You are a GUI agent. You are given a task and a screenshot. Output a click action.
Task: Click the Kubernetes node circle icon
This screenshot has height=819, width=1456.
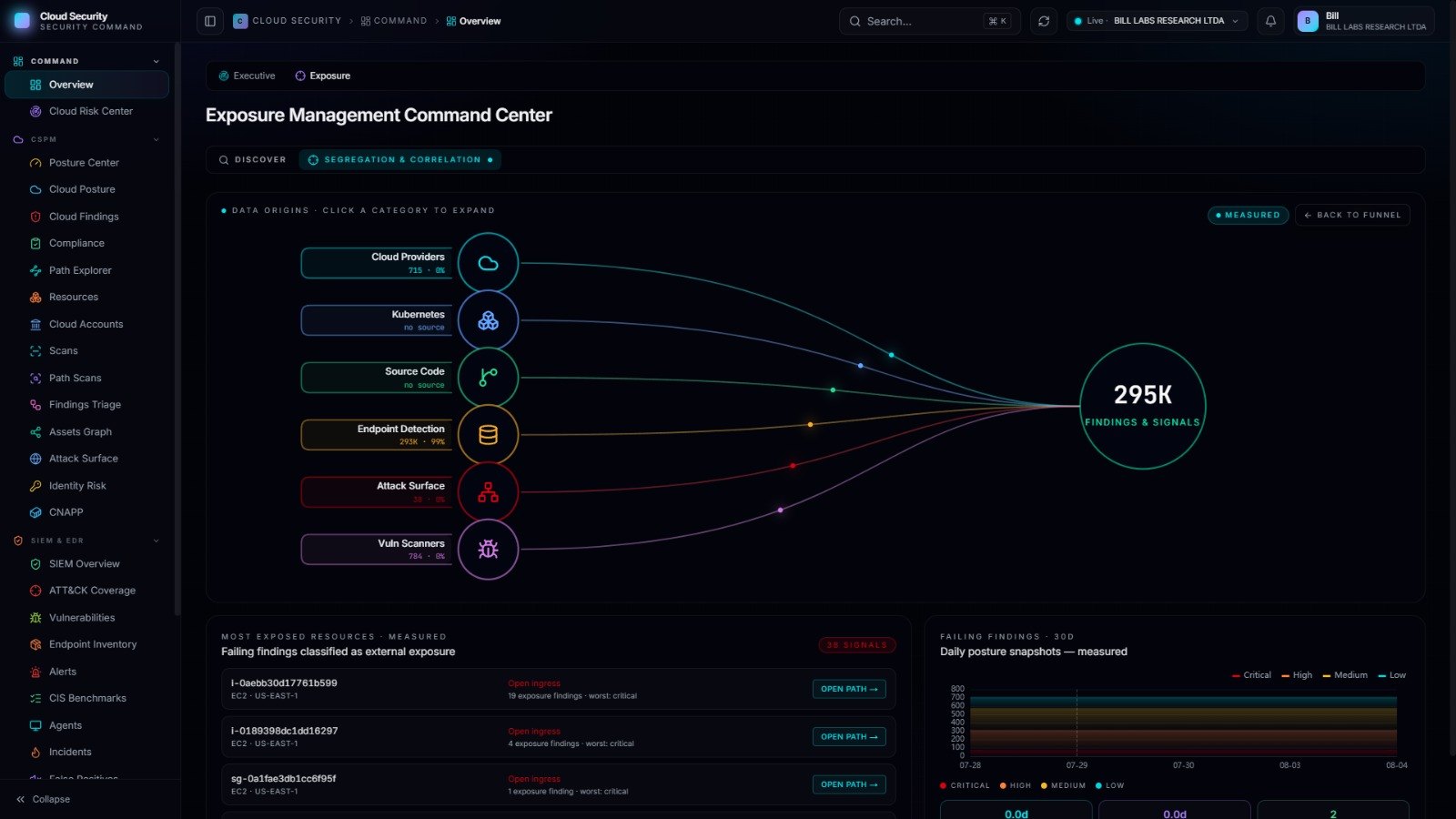click(x=489, y=320)
